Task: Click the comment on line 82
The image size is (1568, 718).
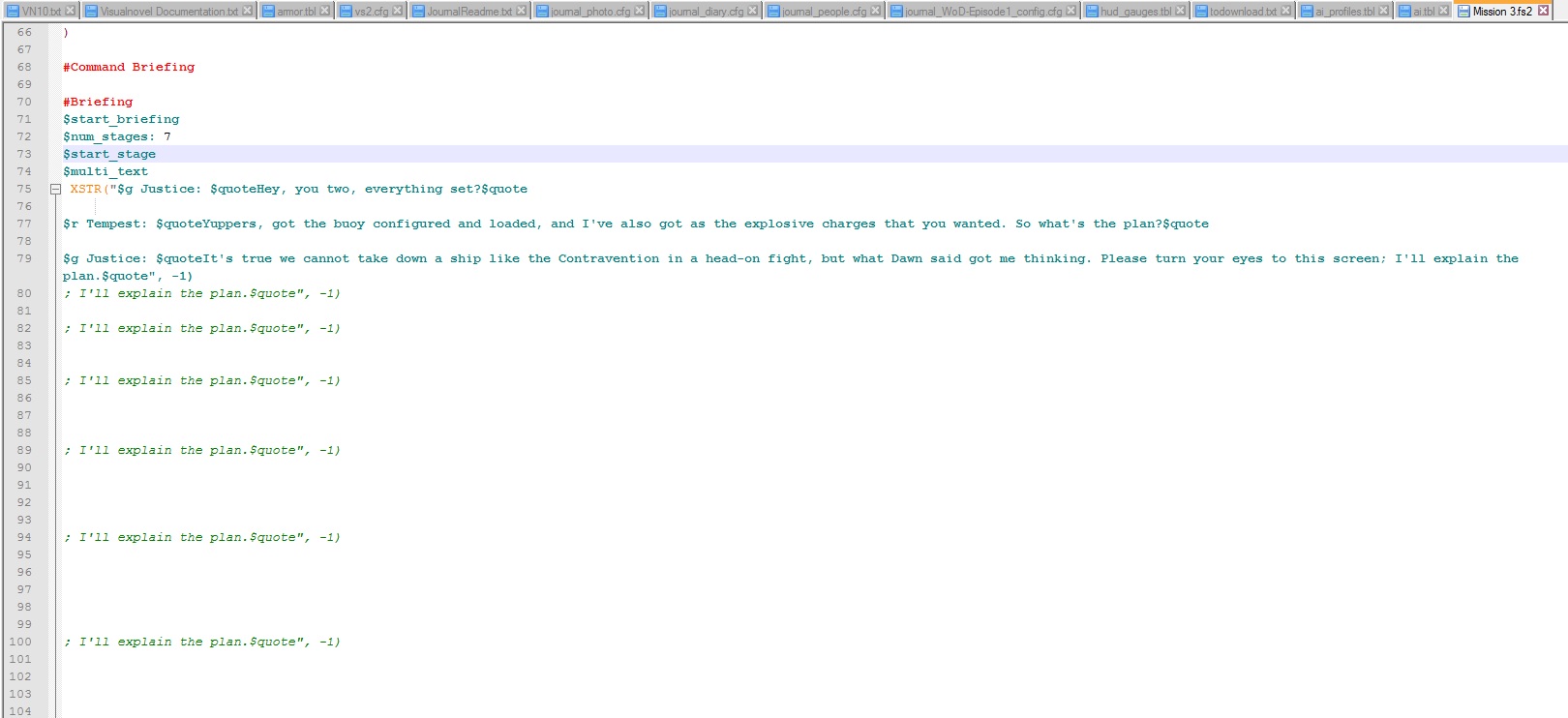Action: [202, 328]
